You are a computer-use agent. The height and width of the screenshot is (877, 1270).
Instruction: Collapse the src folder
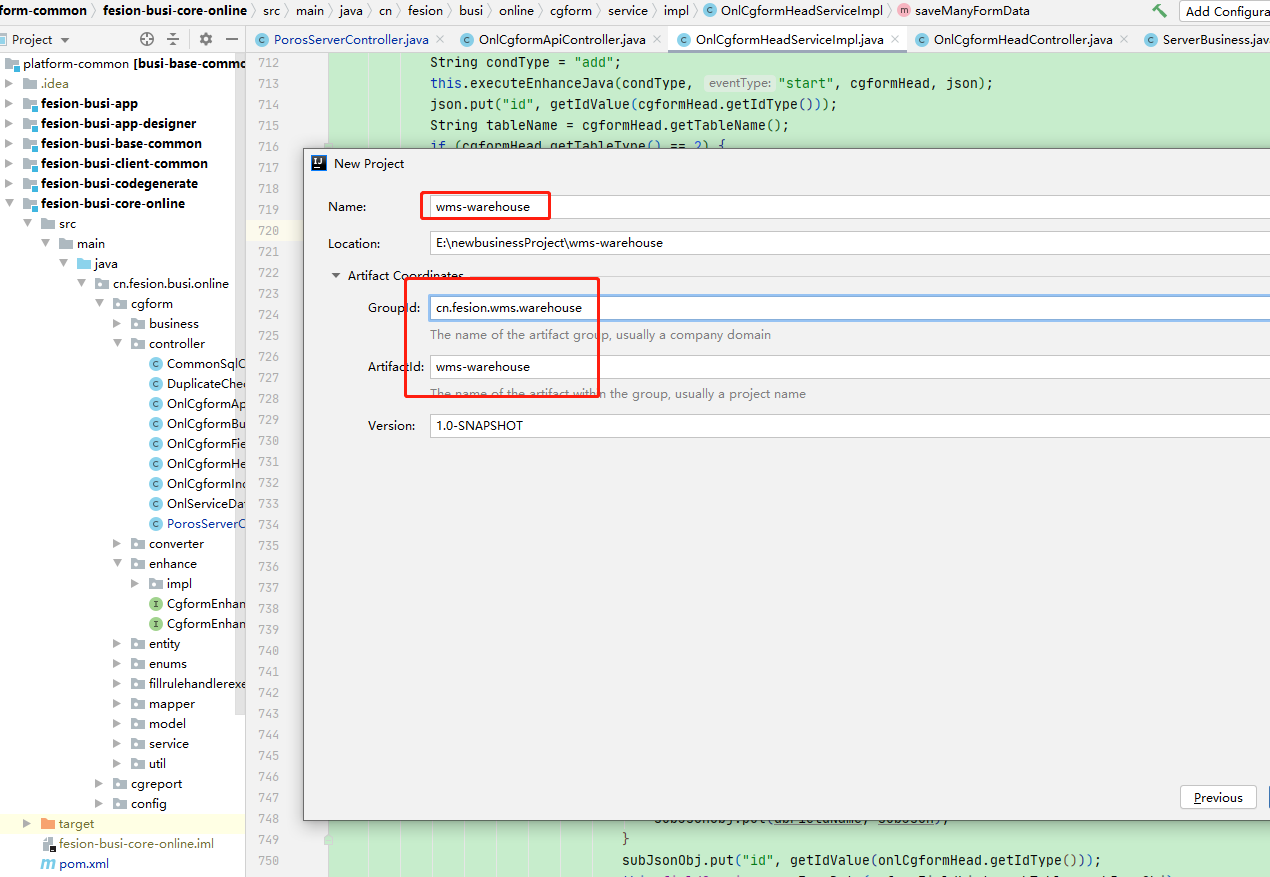tap(27, 223)
